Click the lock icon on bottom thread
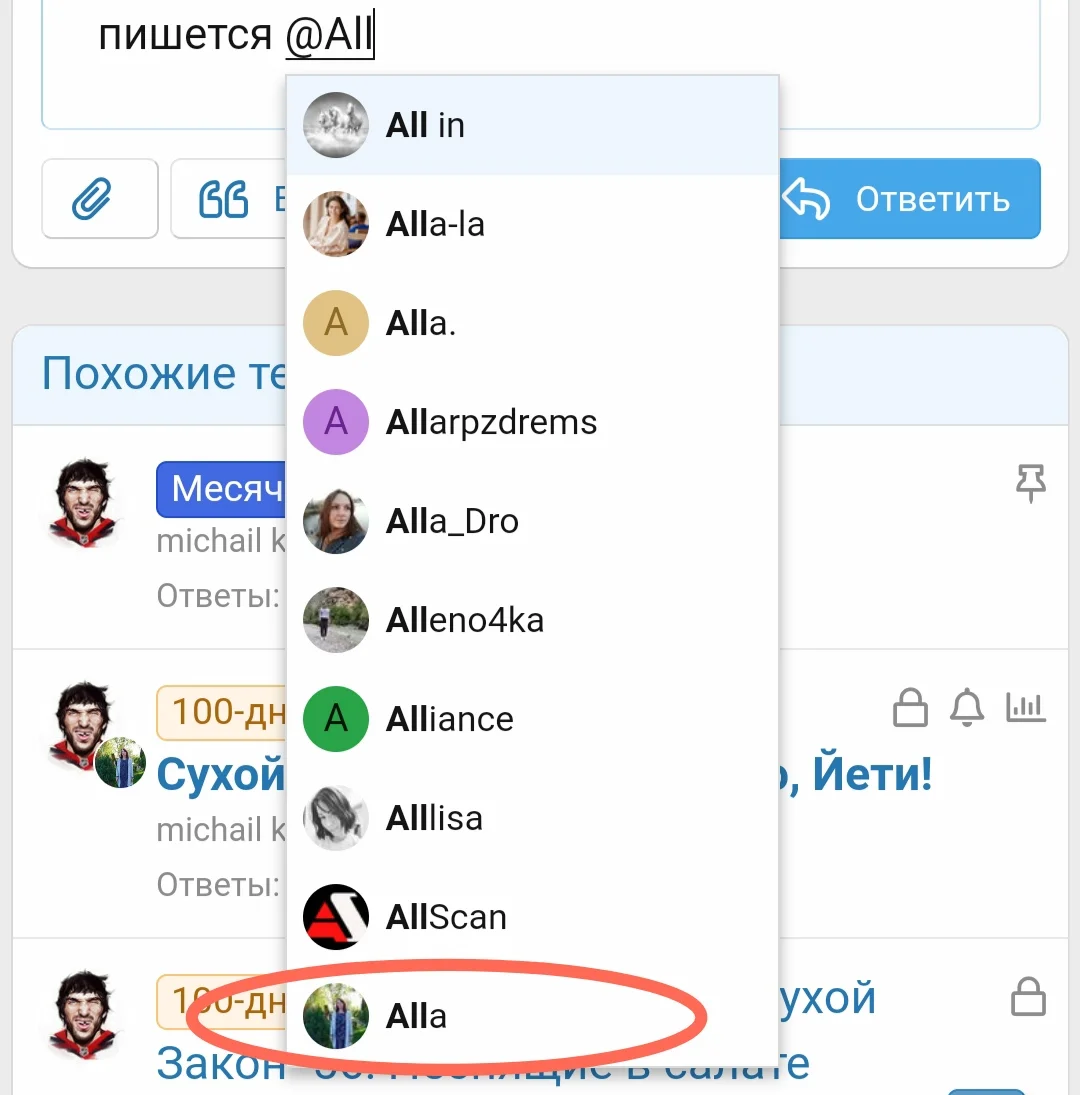 1028,997
